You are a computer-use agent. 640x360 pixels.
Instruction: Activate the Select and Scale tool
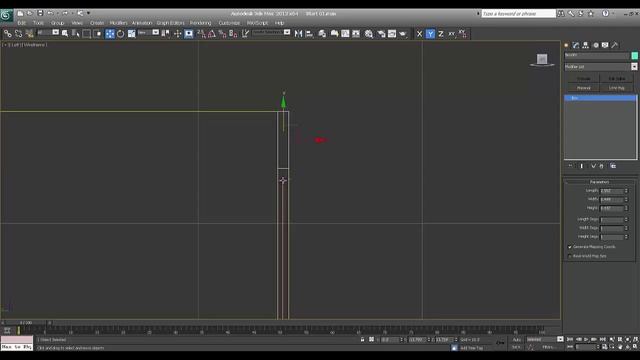(131, 34)
